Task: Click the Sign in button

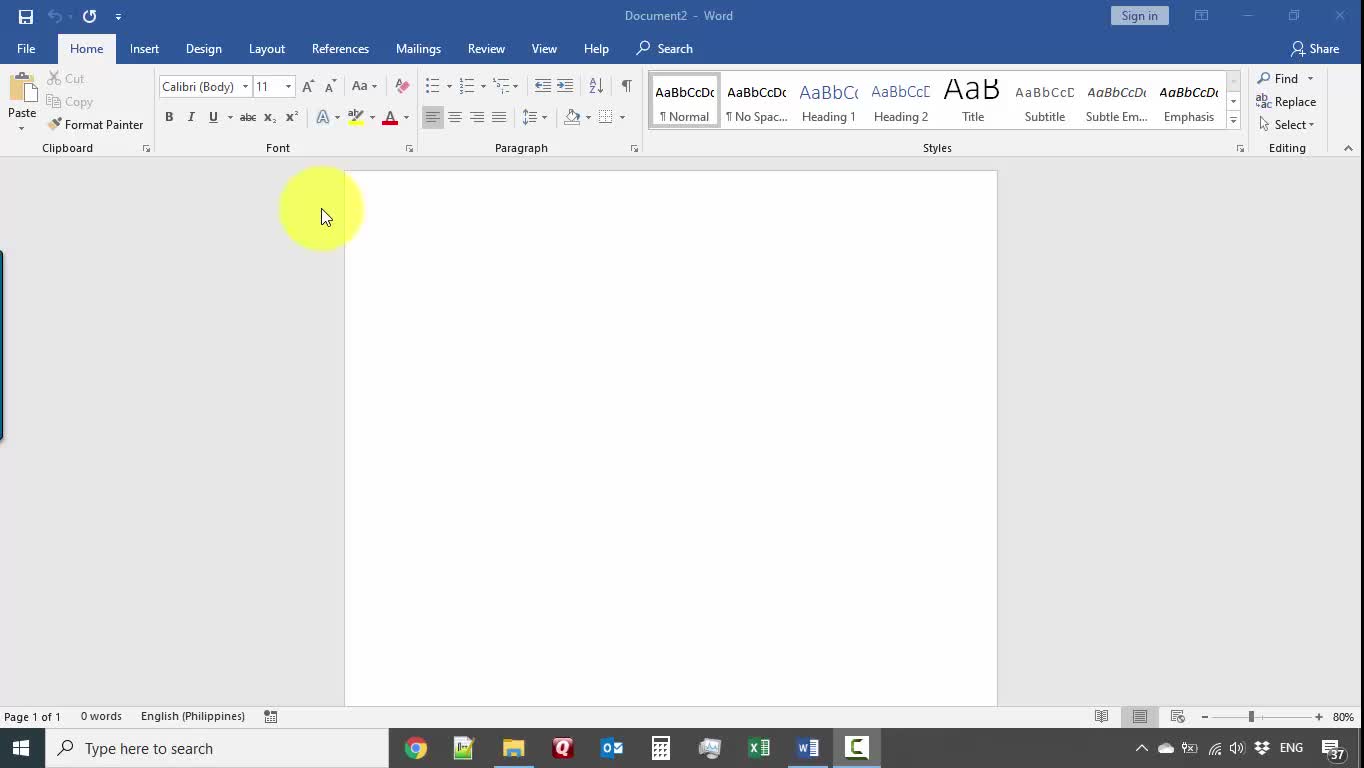Action: click(1139, 16)
